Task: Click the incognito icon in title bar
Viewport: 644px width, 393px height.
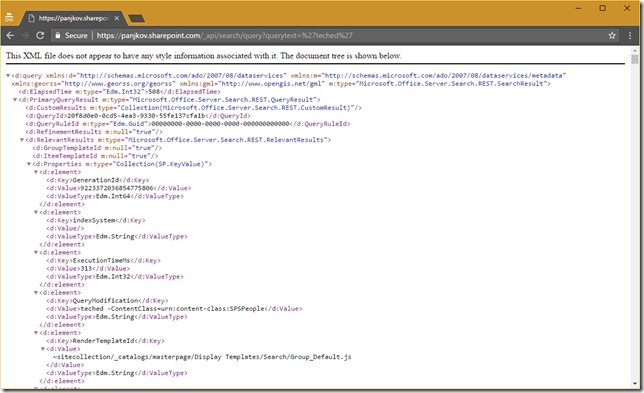Action: tap(9, 18)
